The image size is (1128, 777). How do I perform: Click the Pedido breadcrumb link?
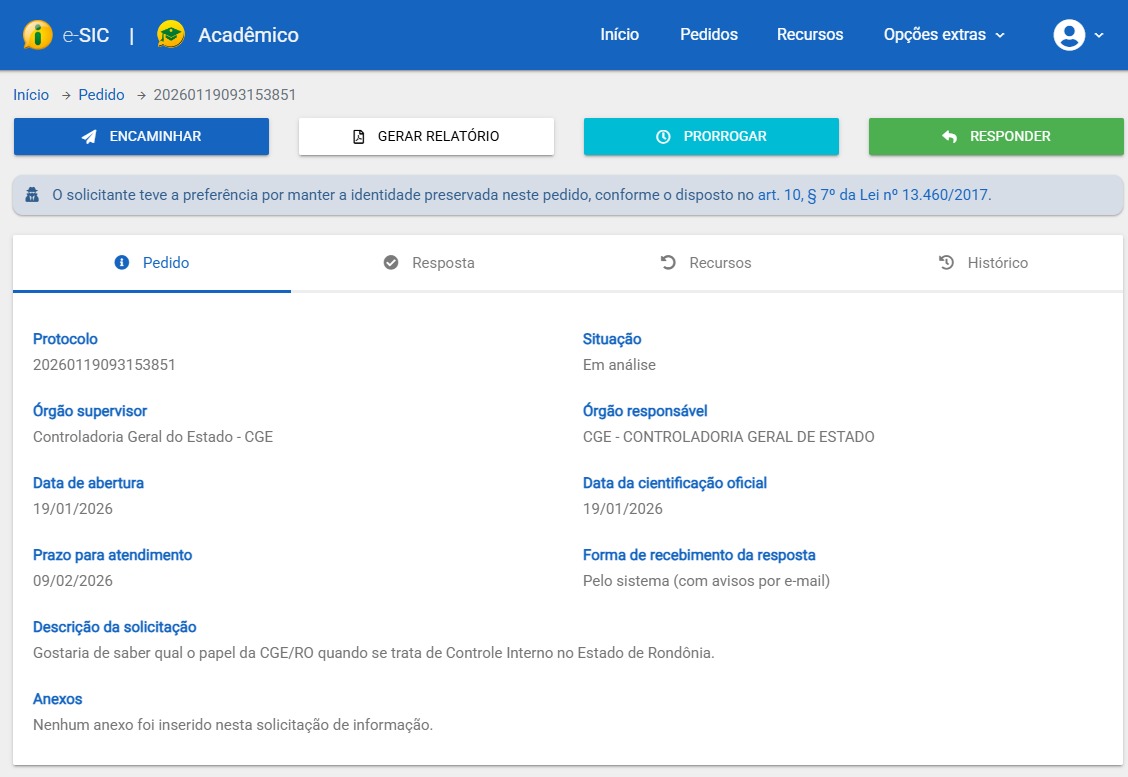[101, 95]
